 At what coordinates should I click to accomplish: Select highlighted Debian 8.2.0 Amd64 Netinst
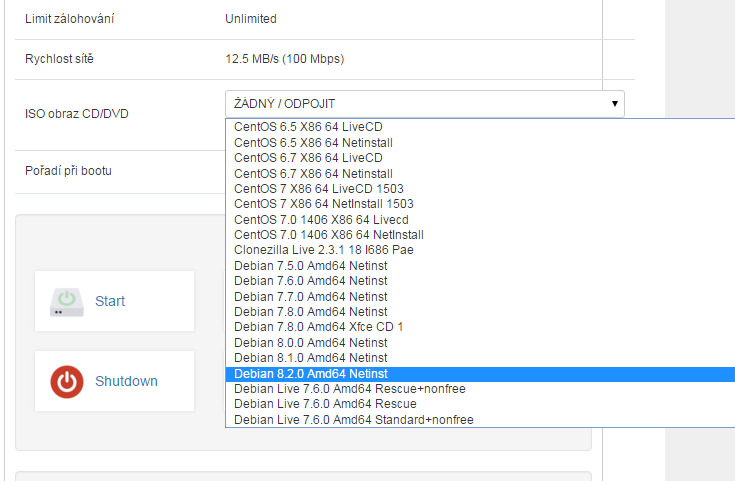click(x=310, y=373)
